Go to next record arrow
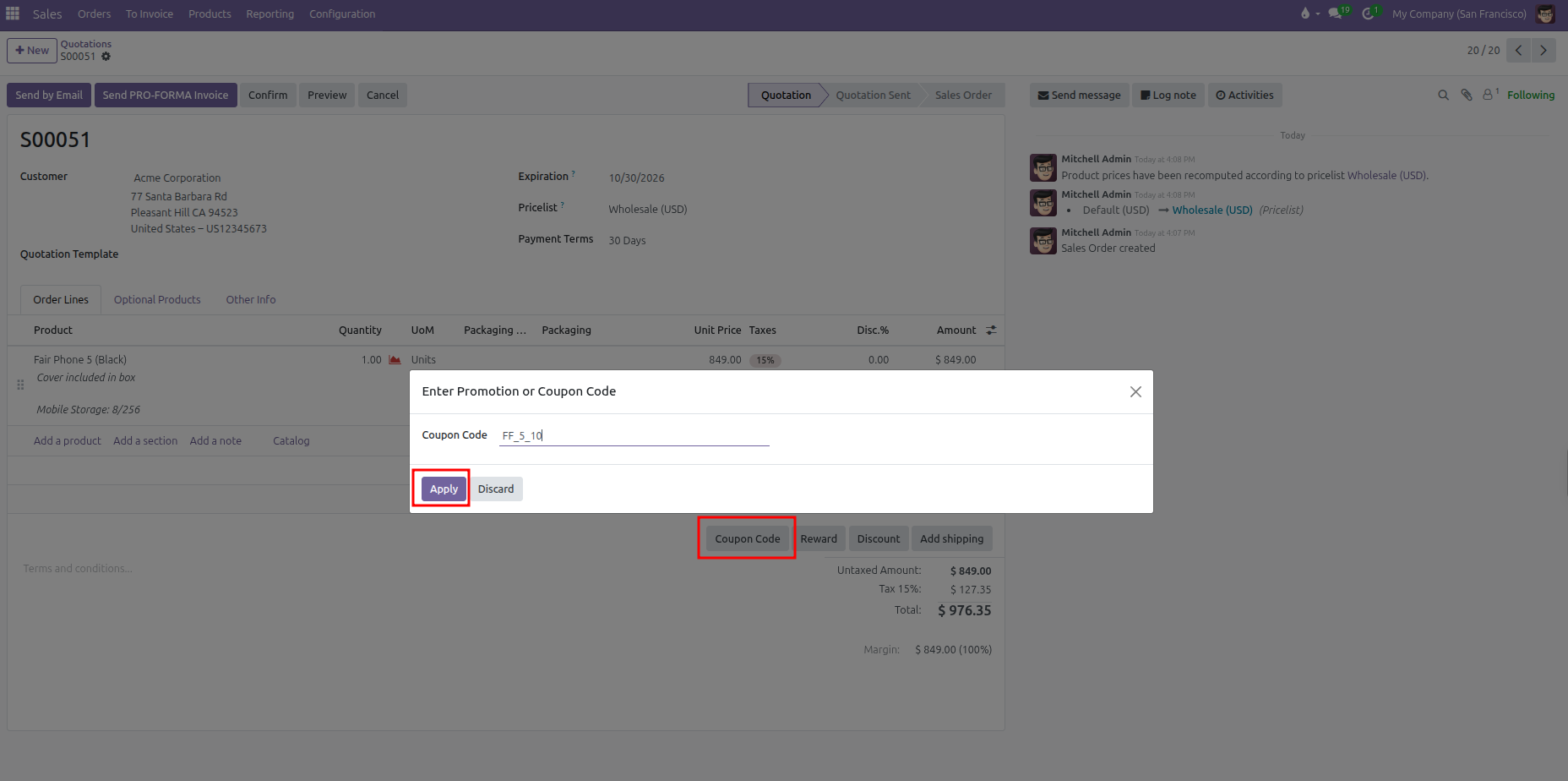 tap(1543, 51)
